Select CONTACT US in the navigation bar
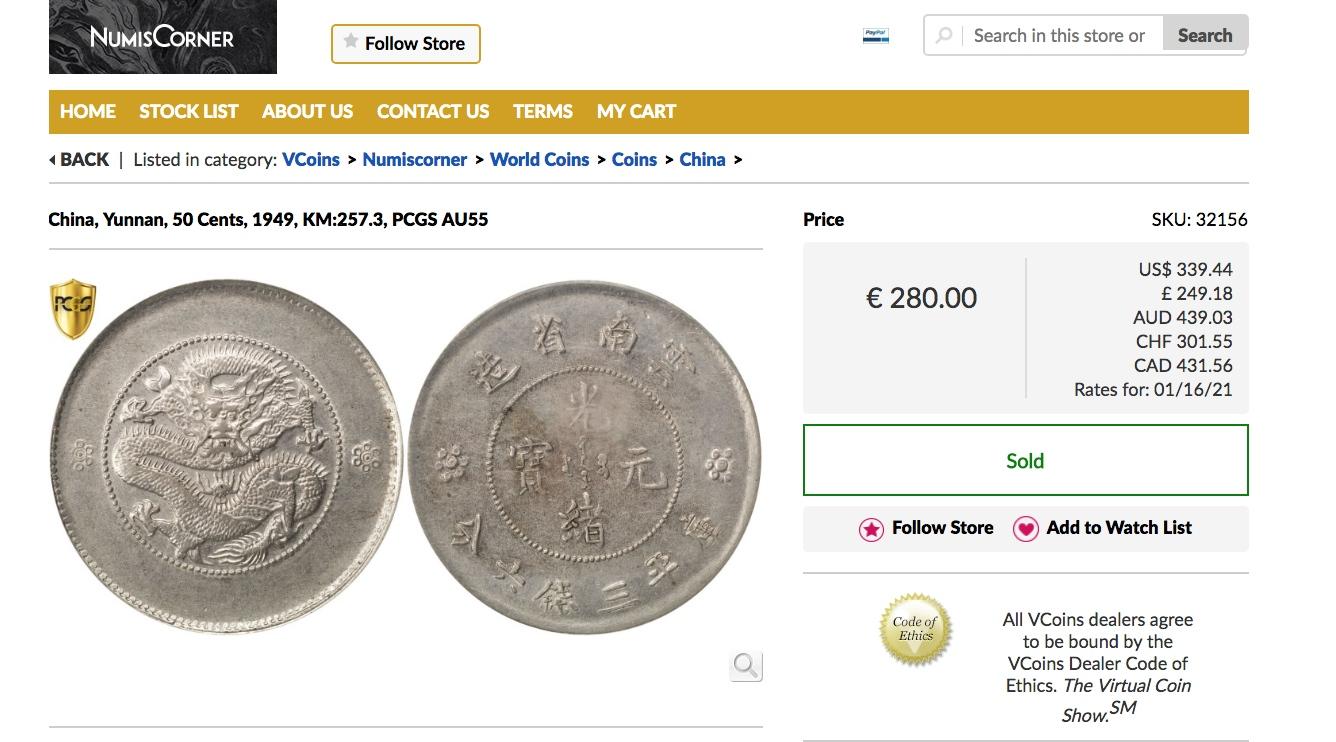This screenshot has height=742, width=1336. (x=433, y=112)
